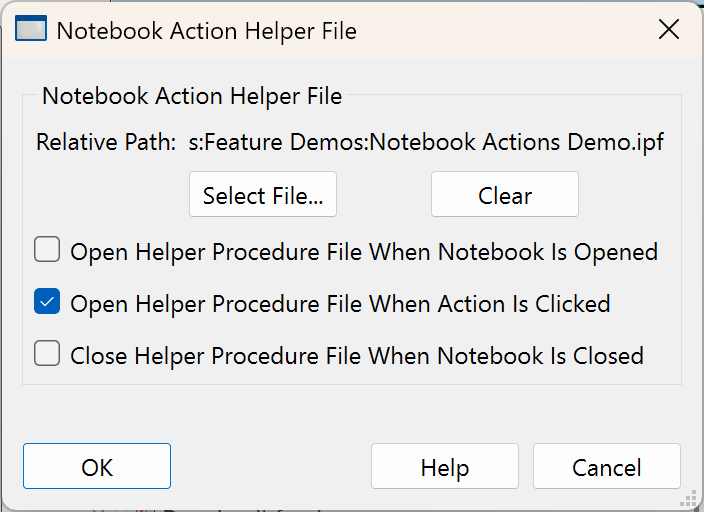
Task: Click the resize grip in the dialog corner
Action: pos(689,497)
